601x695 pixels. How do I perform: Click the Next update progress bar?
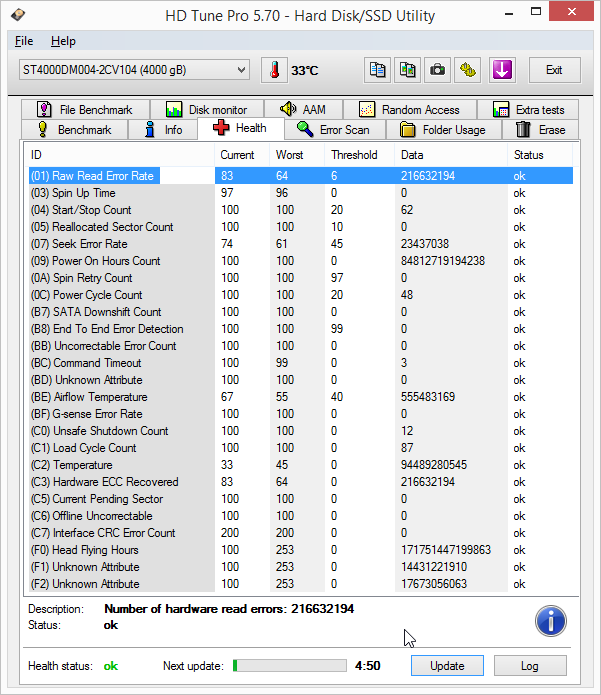coord(290,666)
